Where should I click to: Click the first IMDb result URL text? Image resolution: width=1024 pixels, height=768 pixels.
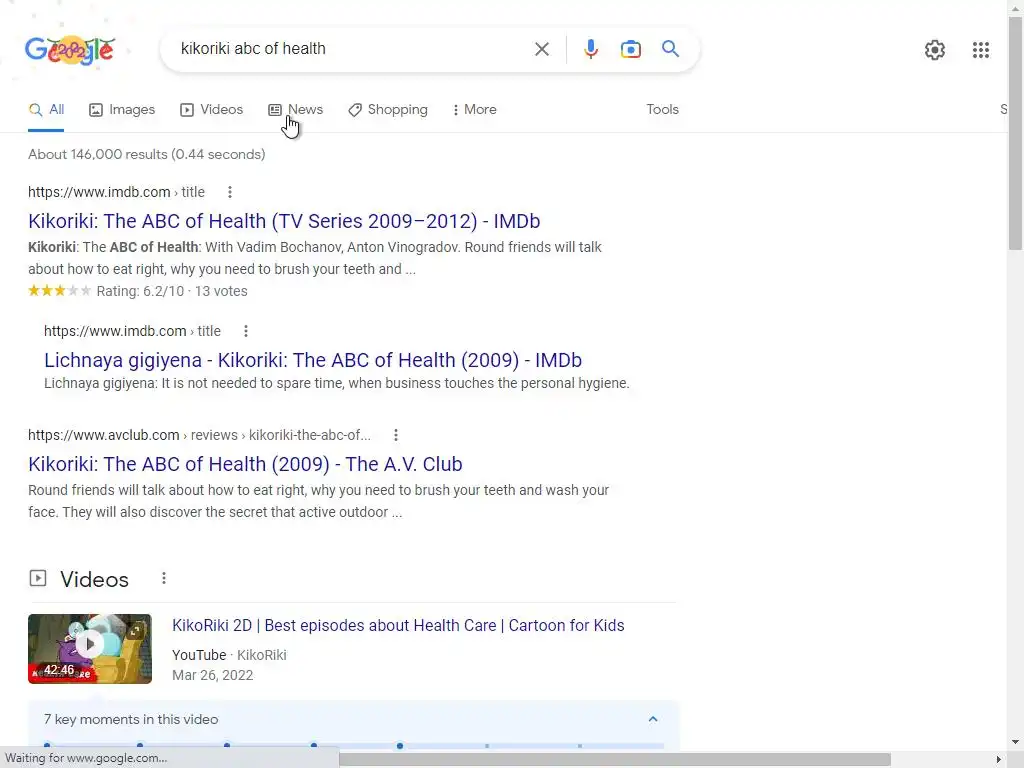pos(116,192)
